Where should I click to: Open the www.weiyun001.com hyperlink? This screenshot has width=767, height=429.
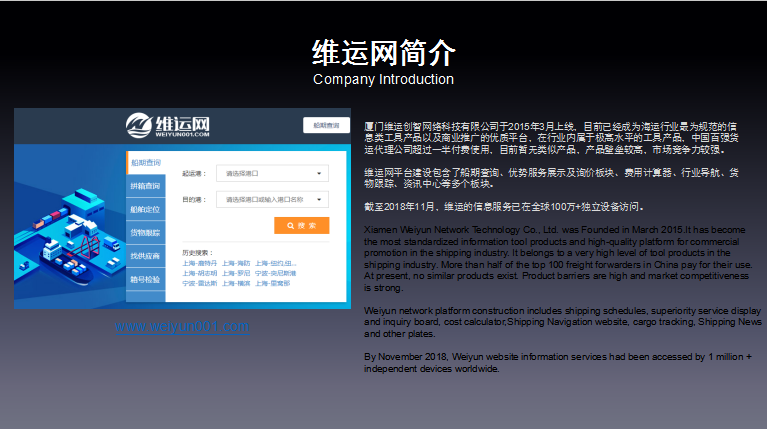coord(182,327)
